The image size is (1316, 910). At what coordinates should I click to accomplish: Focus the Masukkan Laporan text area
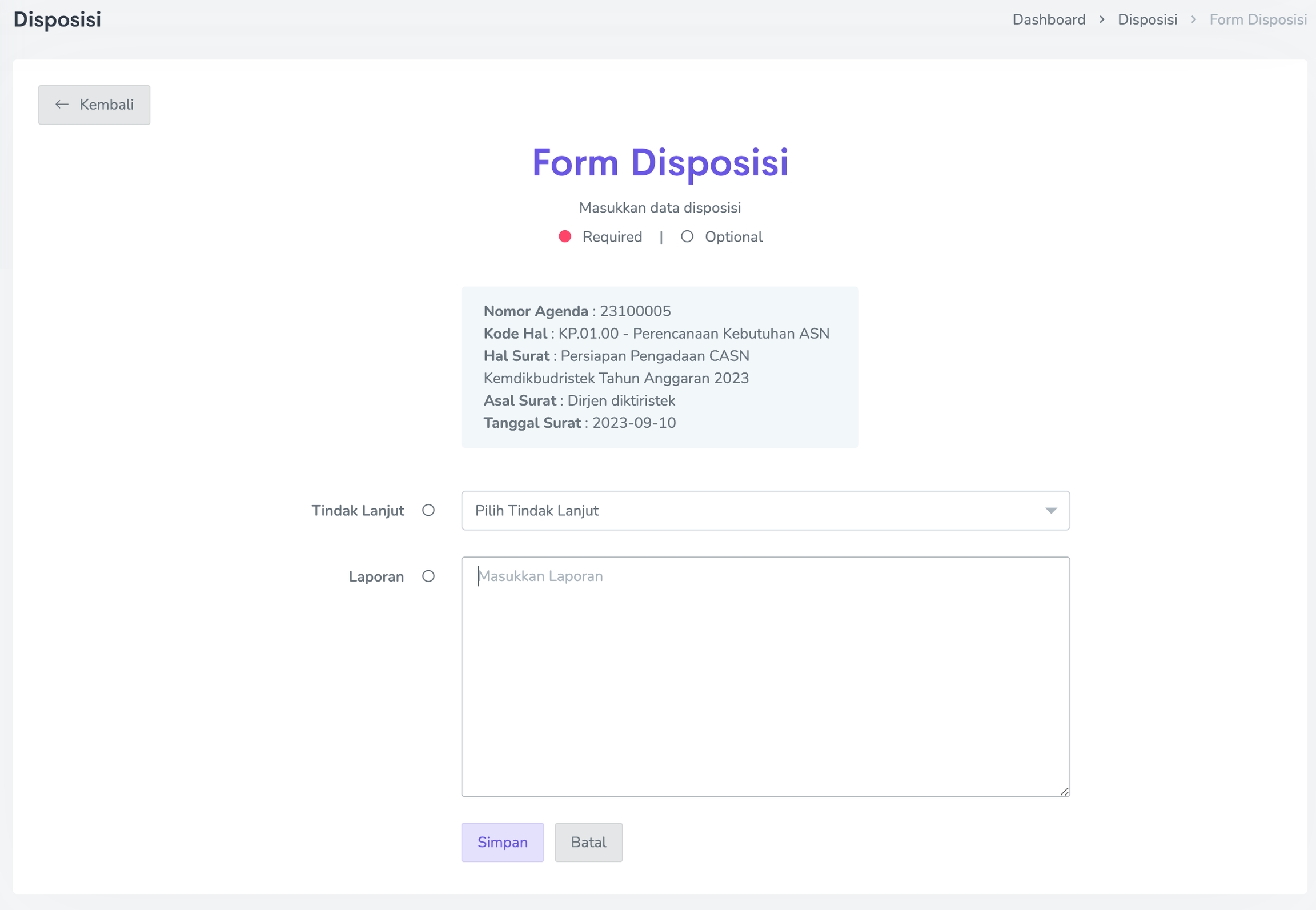coord(765,677)
